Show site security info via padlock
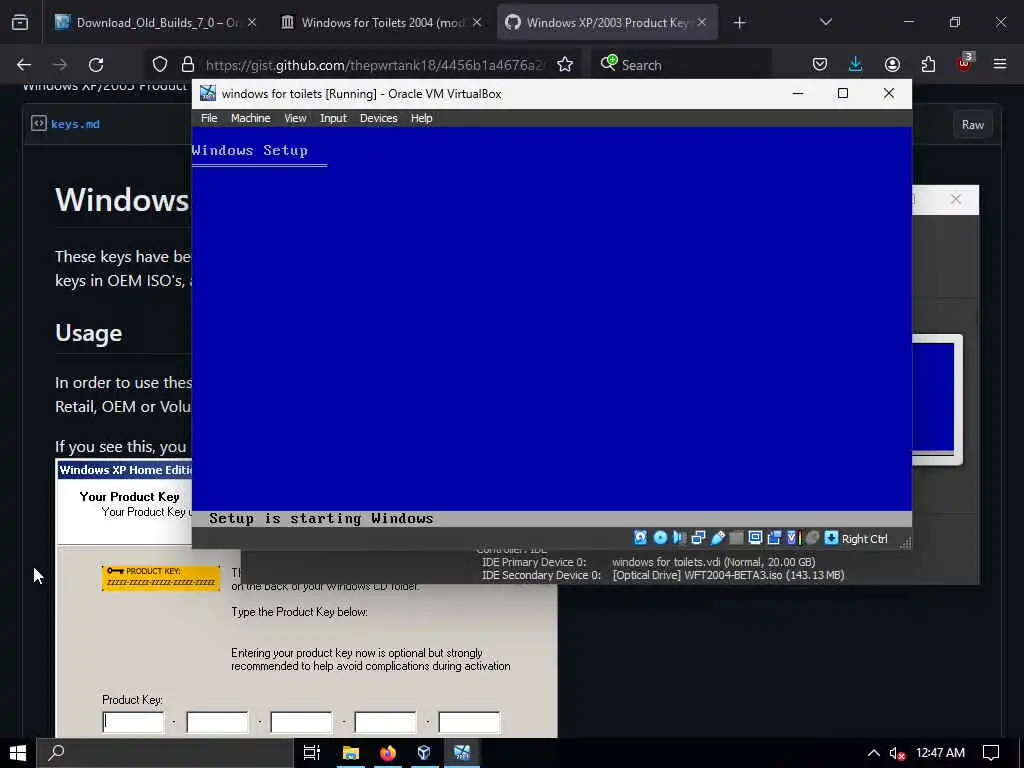Viewport: 1024px width, 768px height. [x=188, y=65]
